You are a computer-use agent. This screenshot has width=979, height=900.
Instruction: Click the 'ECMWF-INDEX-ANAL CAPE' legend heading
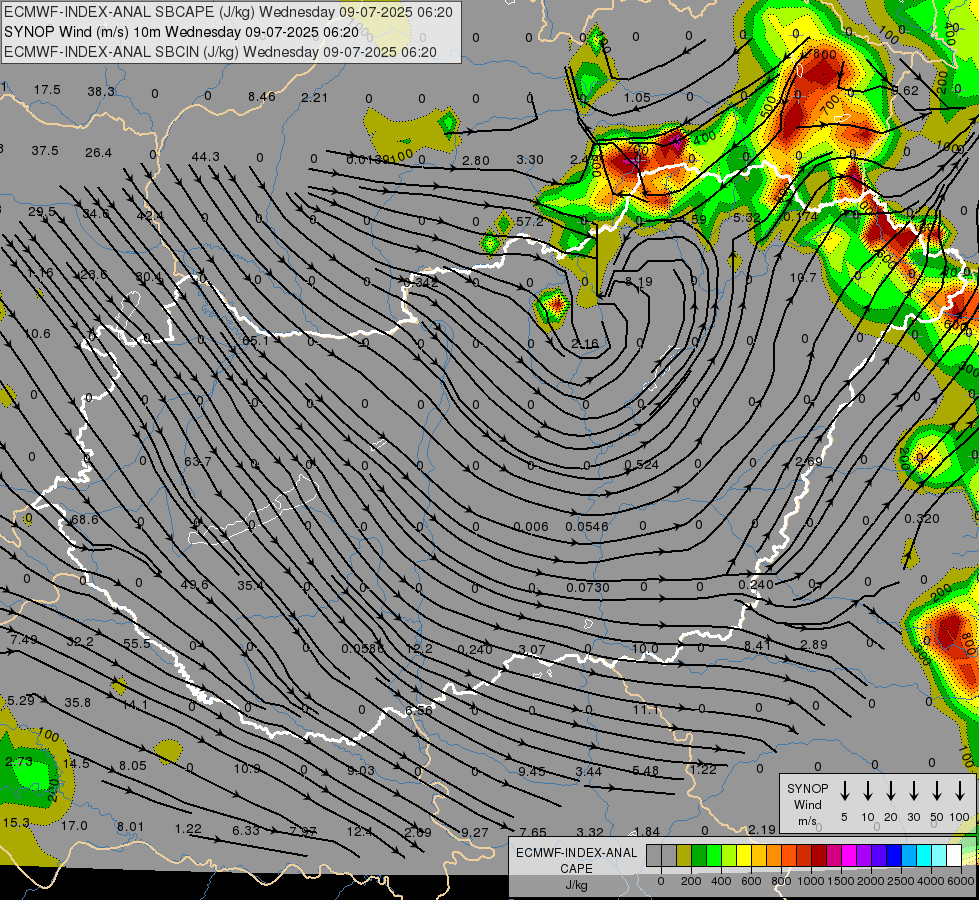[576, 860]
